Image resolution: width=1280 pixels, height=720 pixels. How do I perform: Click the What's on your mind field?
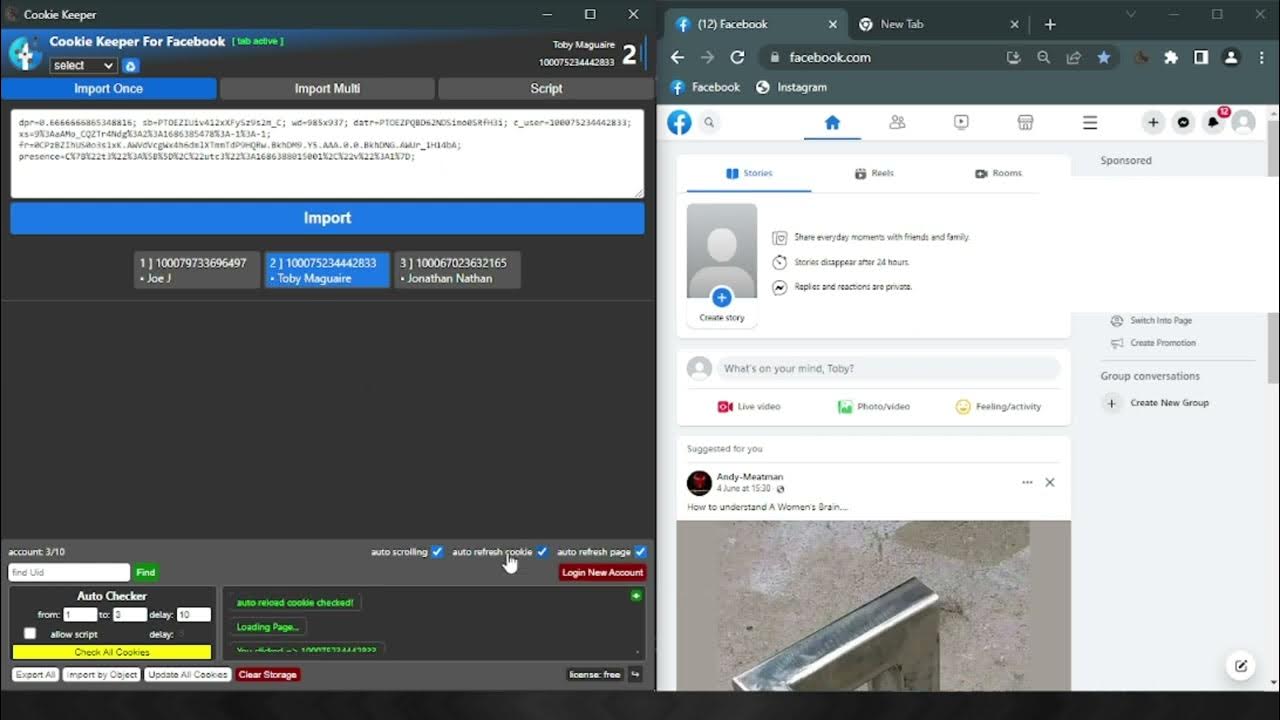[x=888, y=368]
